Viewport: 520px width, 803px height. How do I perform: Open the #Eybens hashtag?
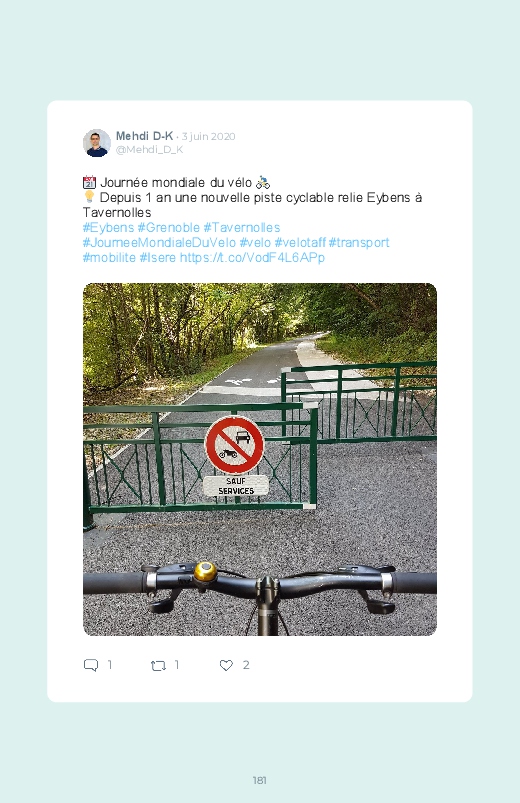click(109, 227)
